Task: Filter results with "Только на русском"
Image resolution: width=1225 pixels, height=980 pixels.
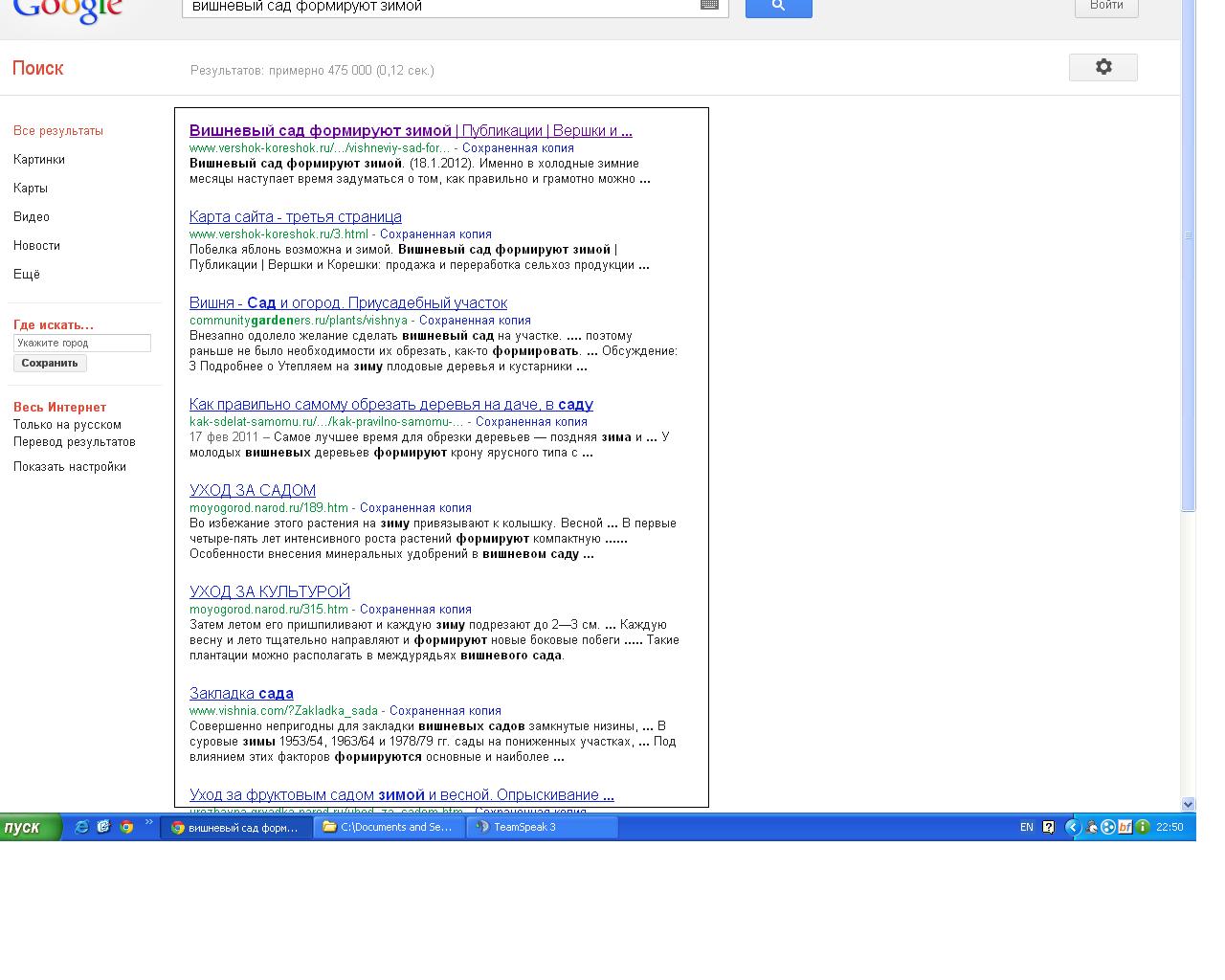Action: coord(67,425)
